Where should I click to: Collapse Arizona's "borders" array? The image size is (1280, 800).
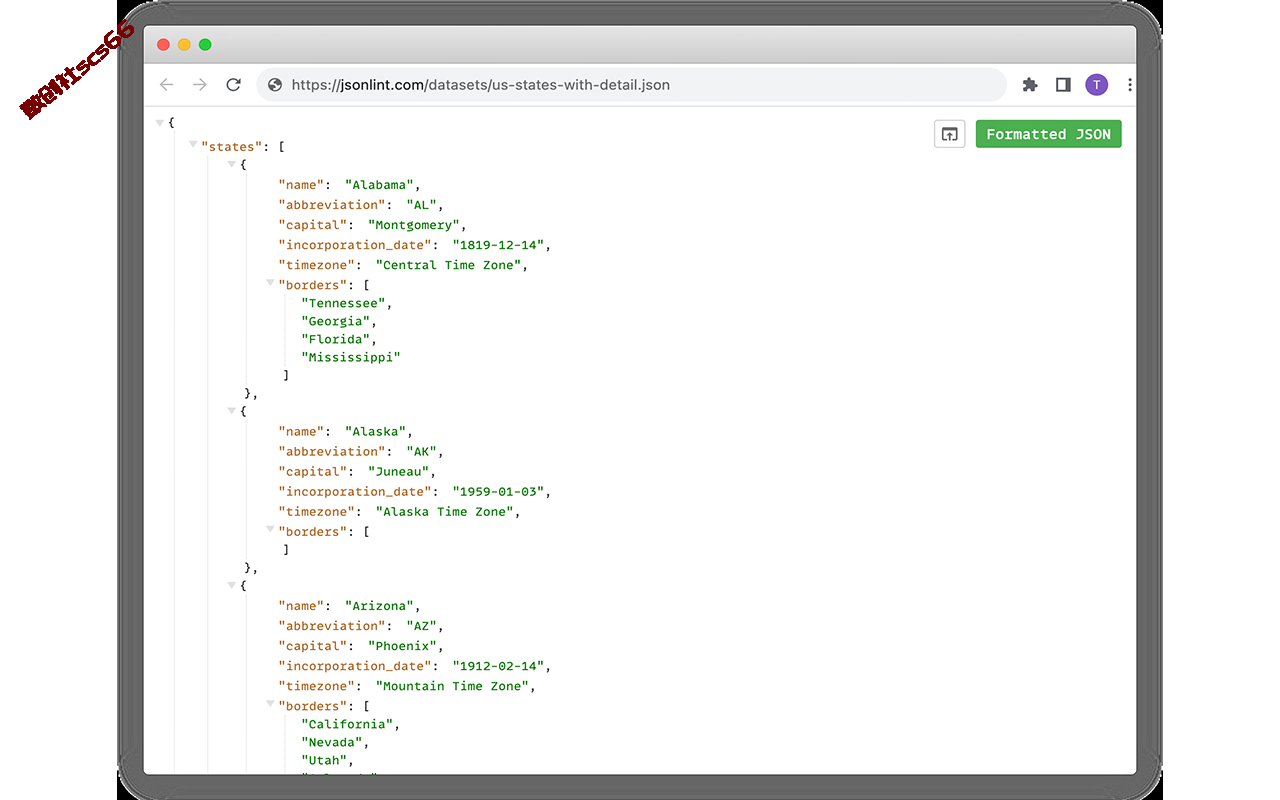pos(270,705)
